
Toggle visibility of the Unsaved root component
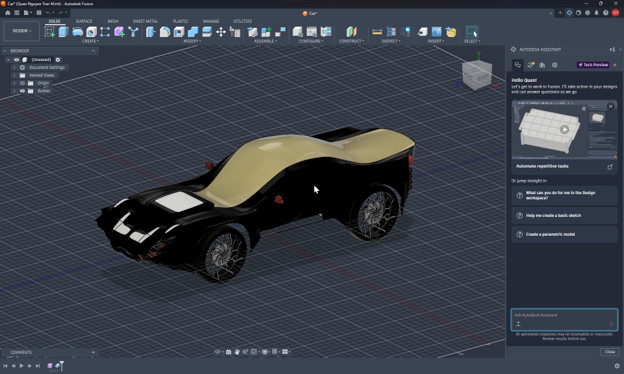click(17, 60)
